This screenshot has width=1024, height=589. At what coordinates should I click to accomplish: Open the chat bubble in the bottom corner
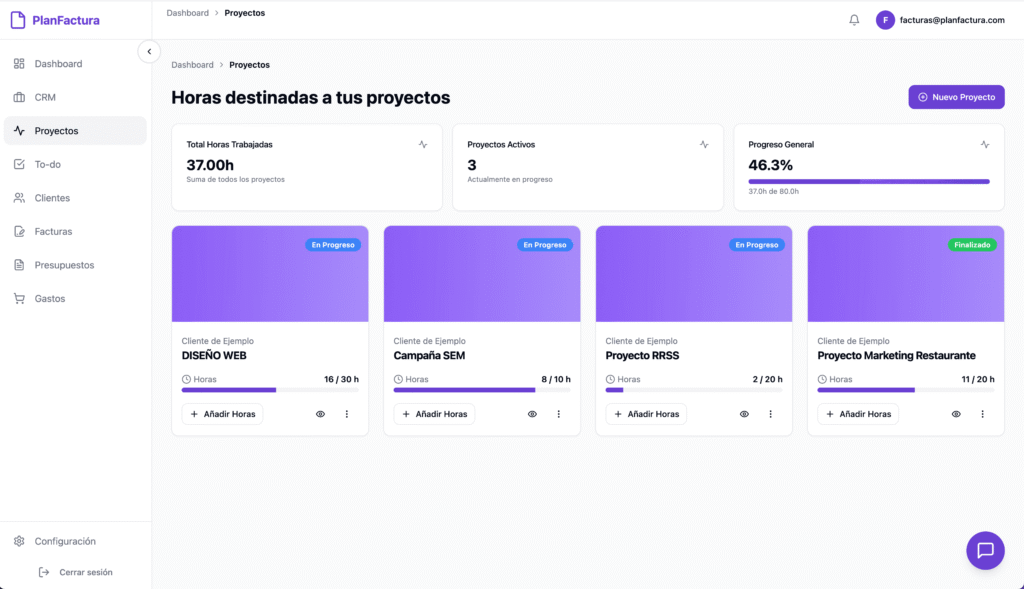tap(985, 550)
